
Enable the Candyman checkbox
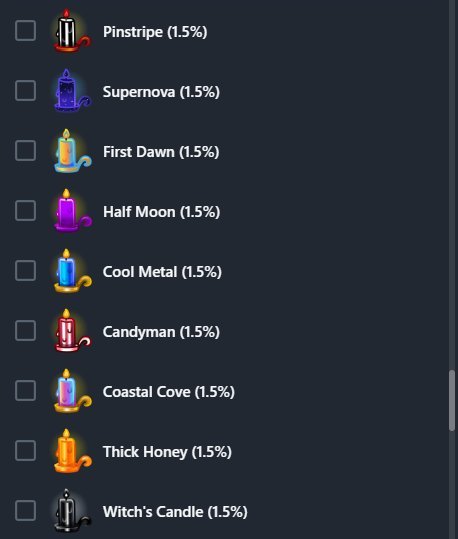coord(25,331)
